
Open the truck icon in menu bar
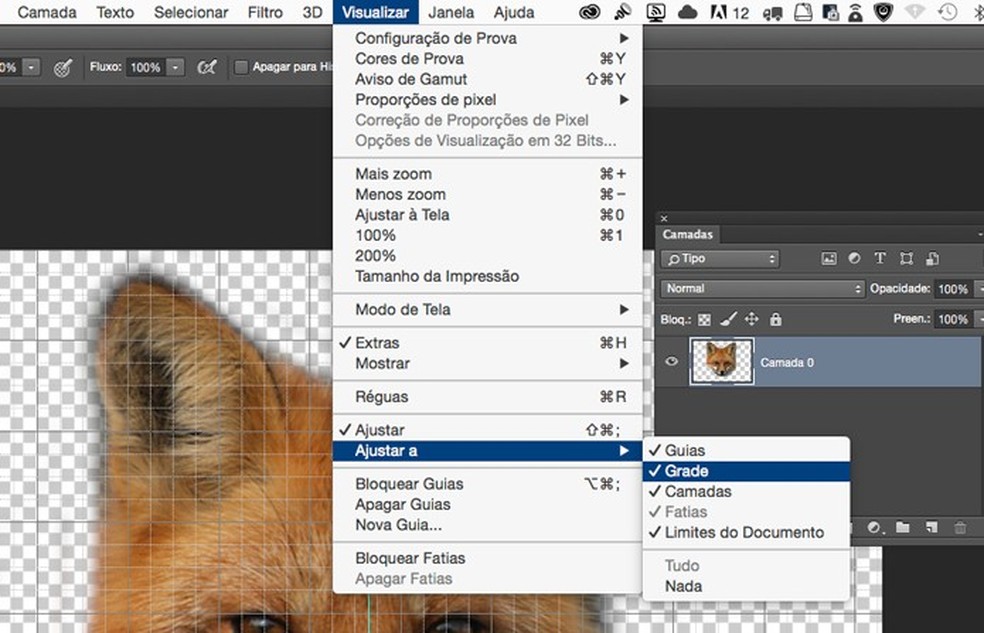click(772, 13)
